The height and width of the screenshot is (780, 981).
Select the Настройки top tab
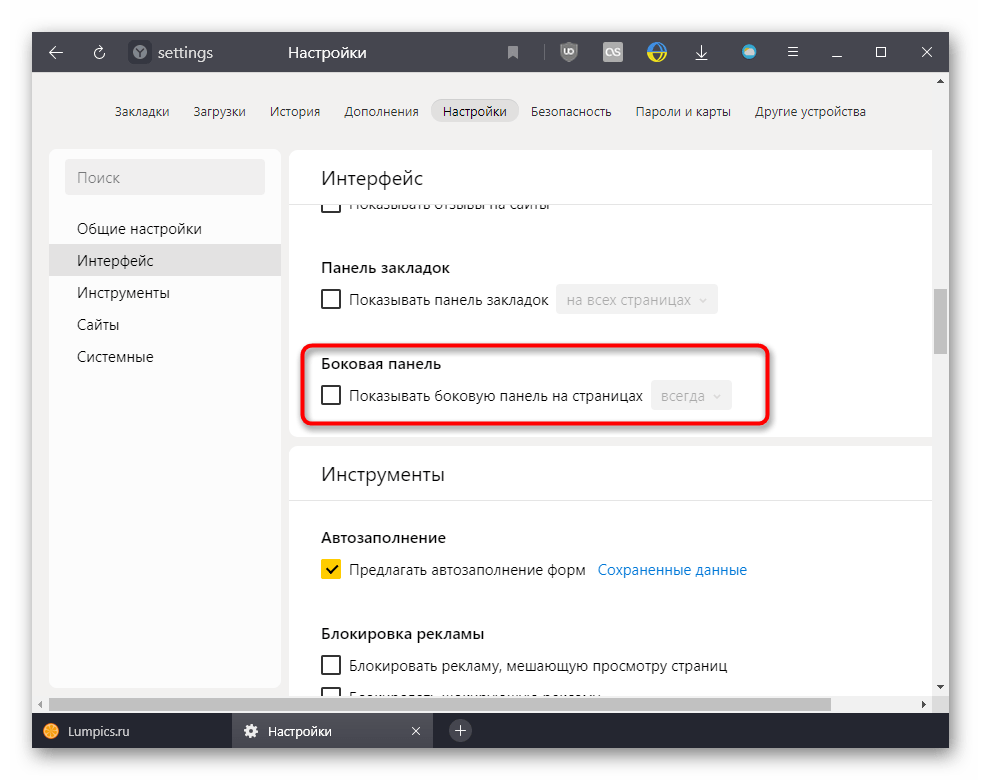pos(474,111)
